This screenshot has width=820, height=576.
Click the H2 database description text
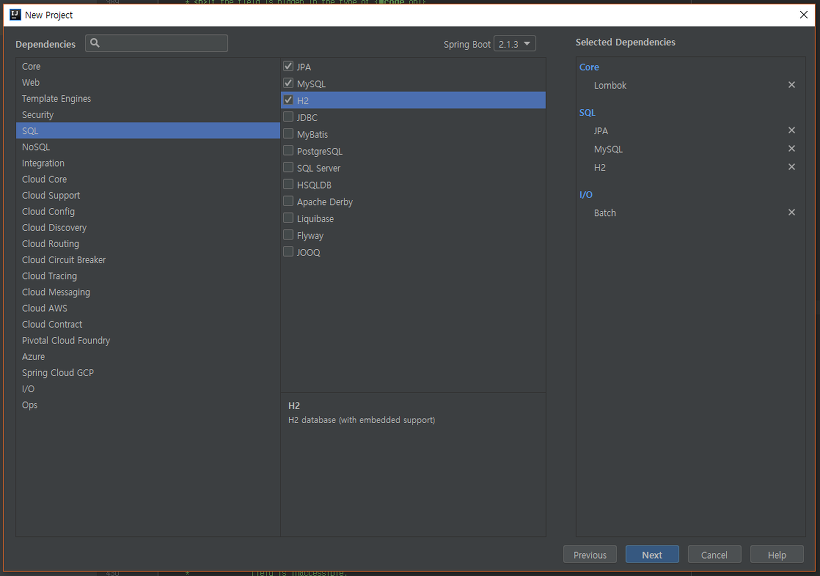click(x=361, y=420)
